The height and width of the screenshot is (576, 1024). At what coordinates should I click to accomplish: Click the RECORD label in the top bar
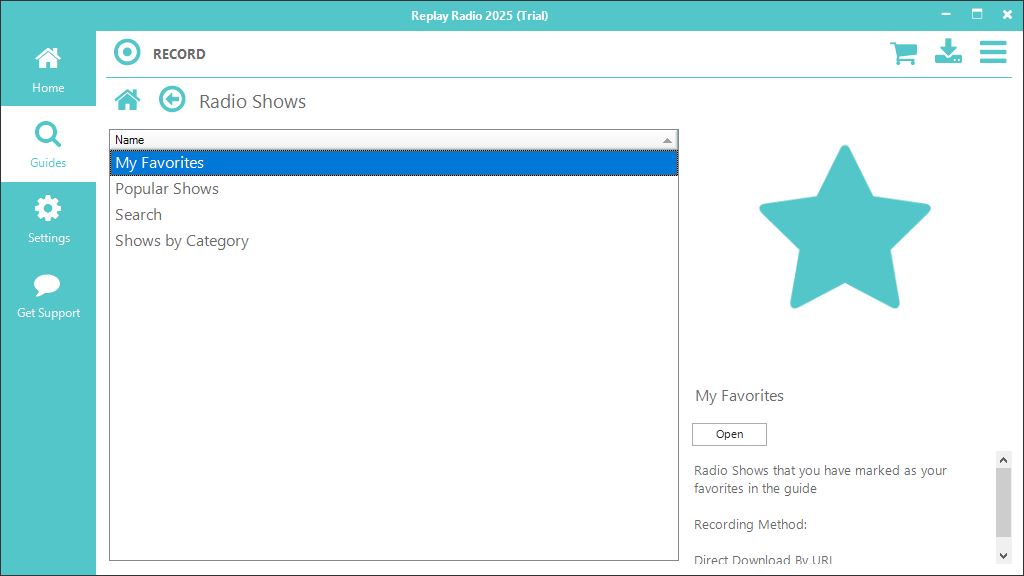click(179, 54)
